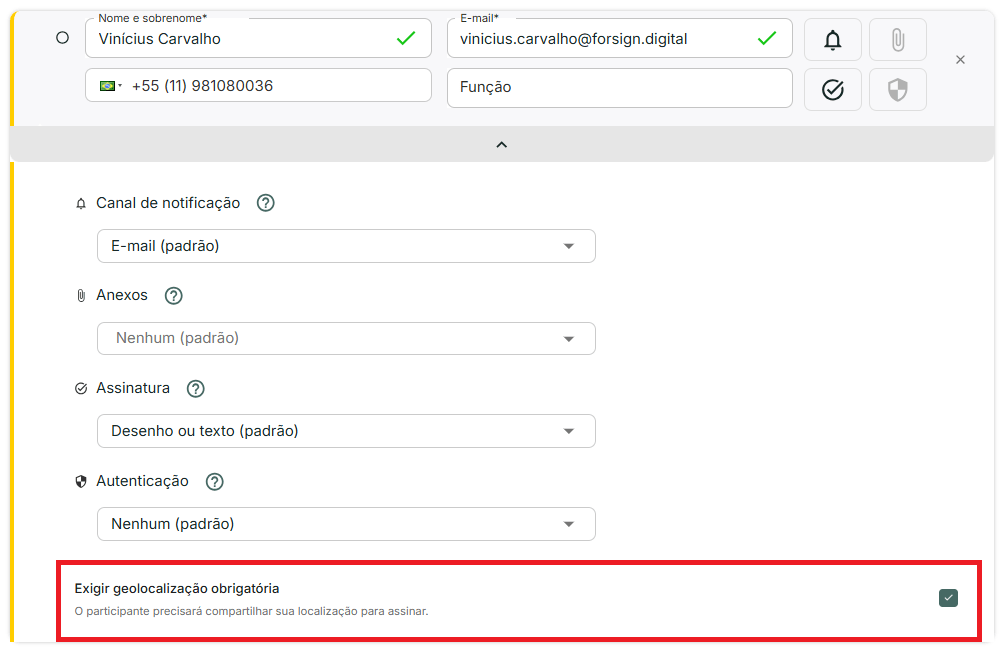Select the radio circle beside participant name

(62, 38)
